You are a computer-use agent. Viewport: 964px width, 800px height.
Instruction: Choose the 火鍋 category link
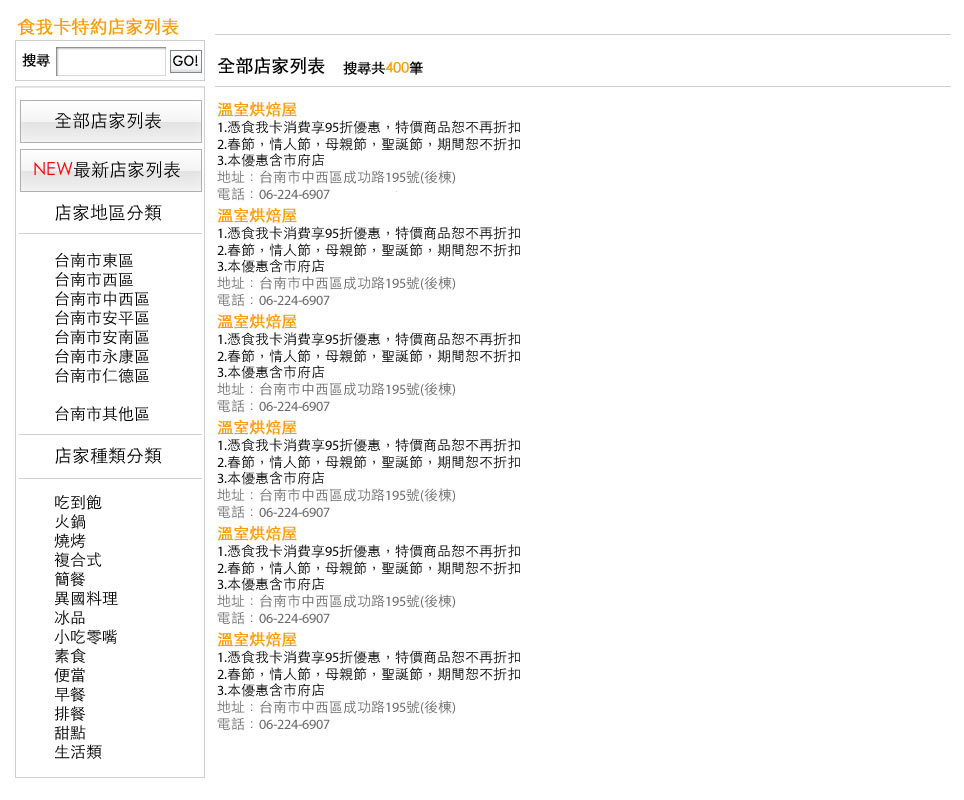[70, 521]
